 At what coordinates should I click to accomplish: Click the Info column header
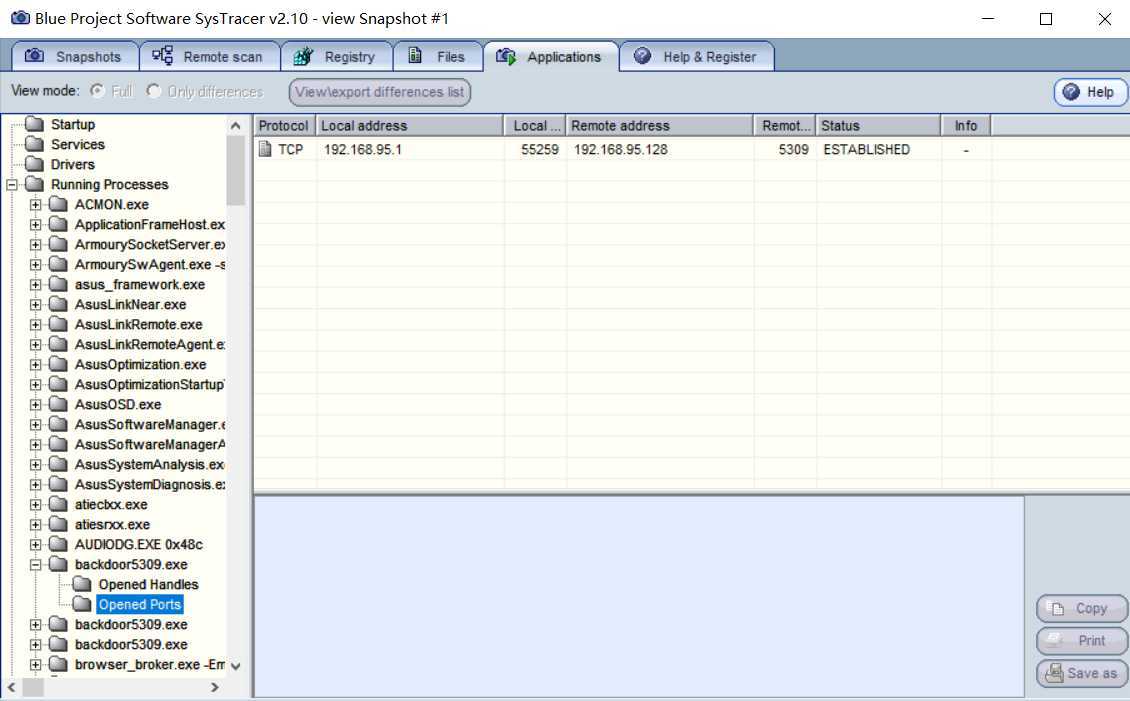(966, 125)
